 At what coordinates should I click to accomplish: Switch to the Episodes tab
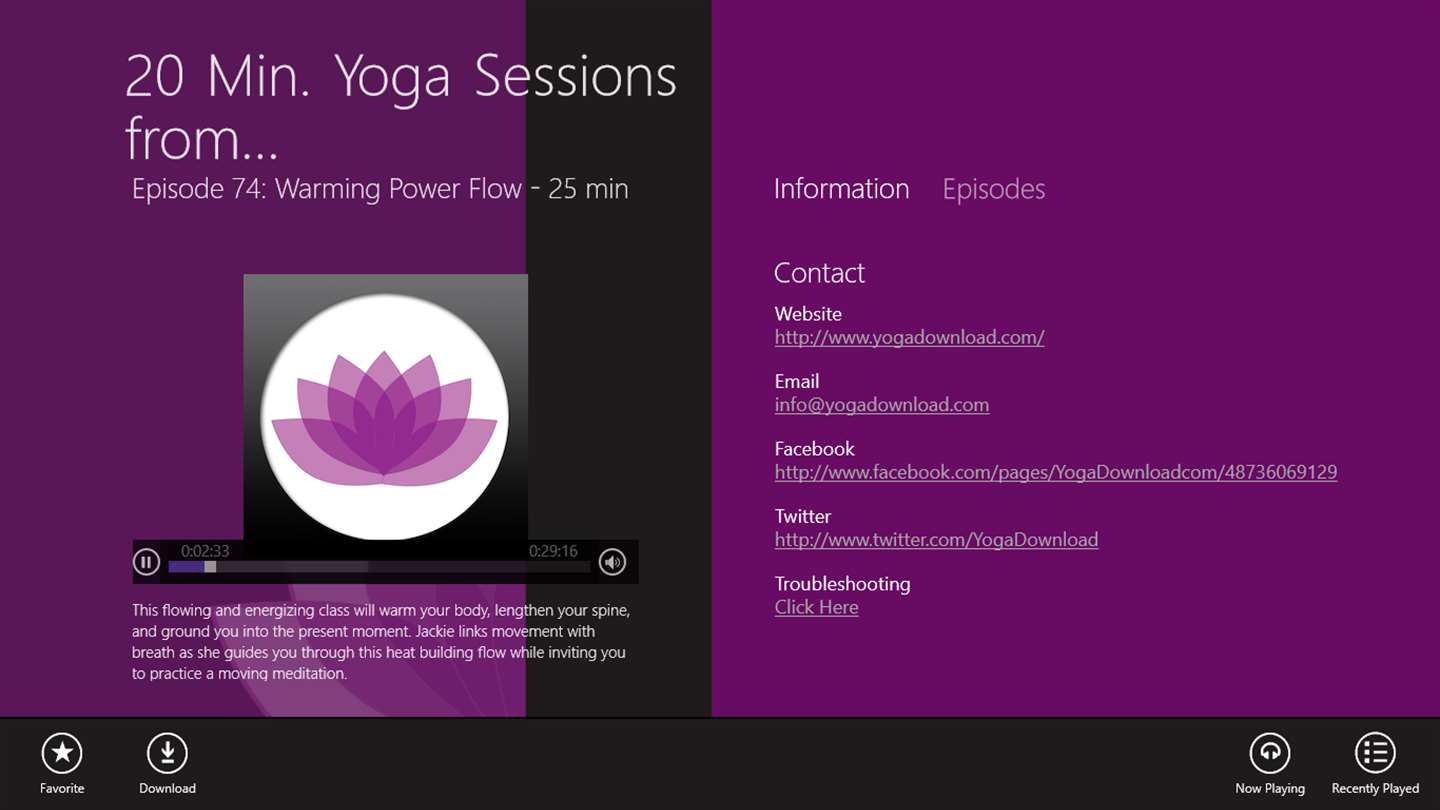[993, 189]
